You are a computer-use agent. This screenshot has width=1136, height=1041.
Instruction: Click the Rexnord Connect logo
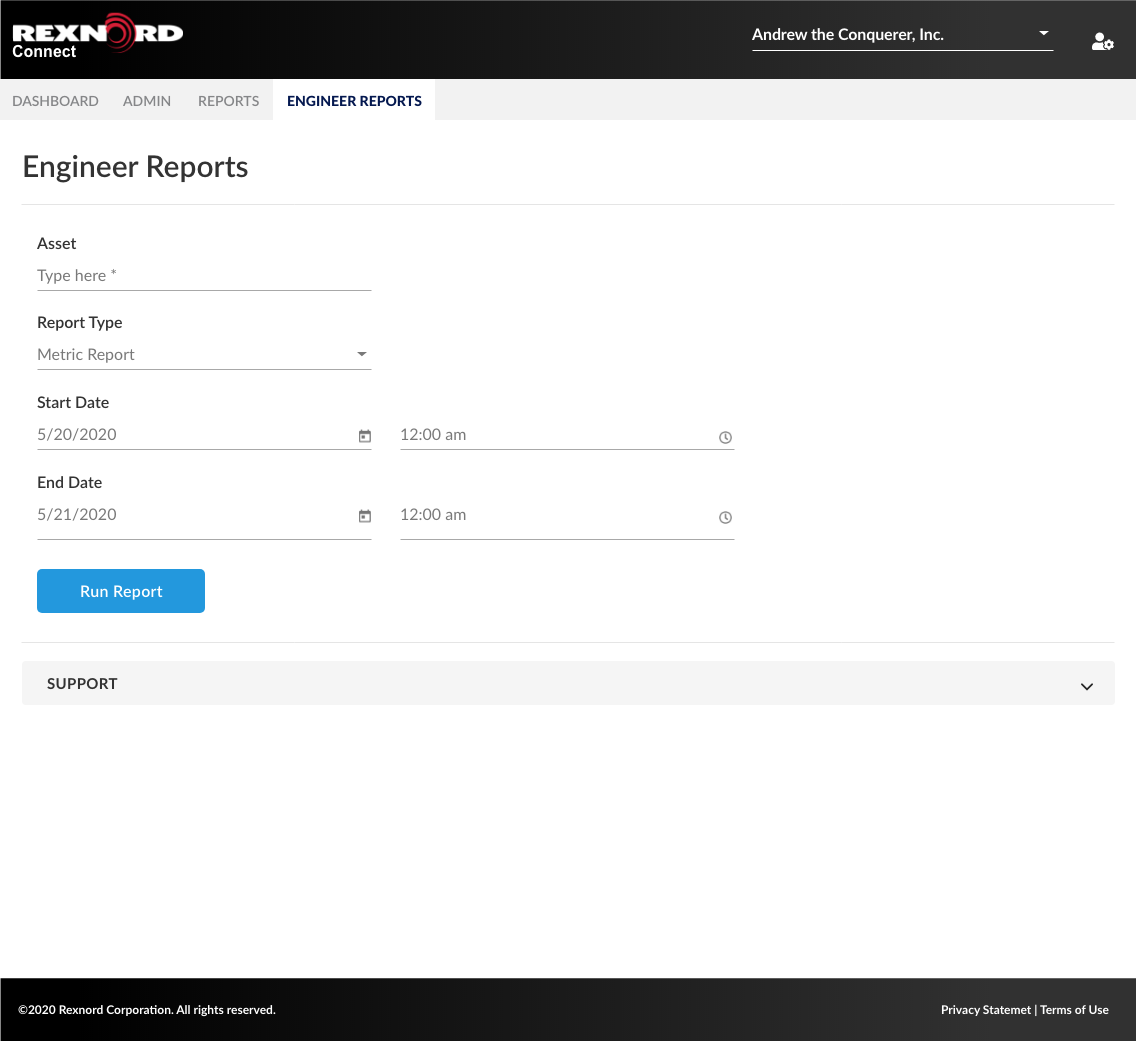97,35
